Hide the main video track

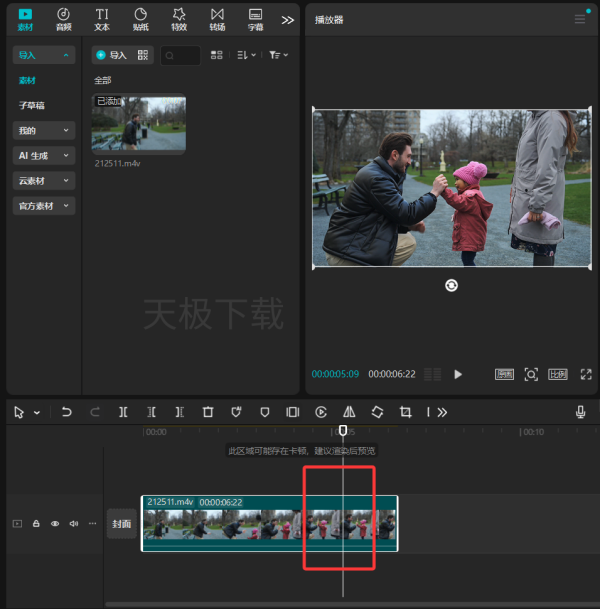click(x=55, y=524)
